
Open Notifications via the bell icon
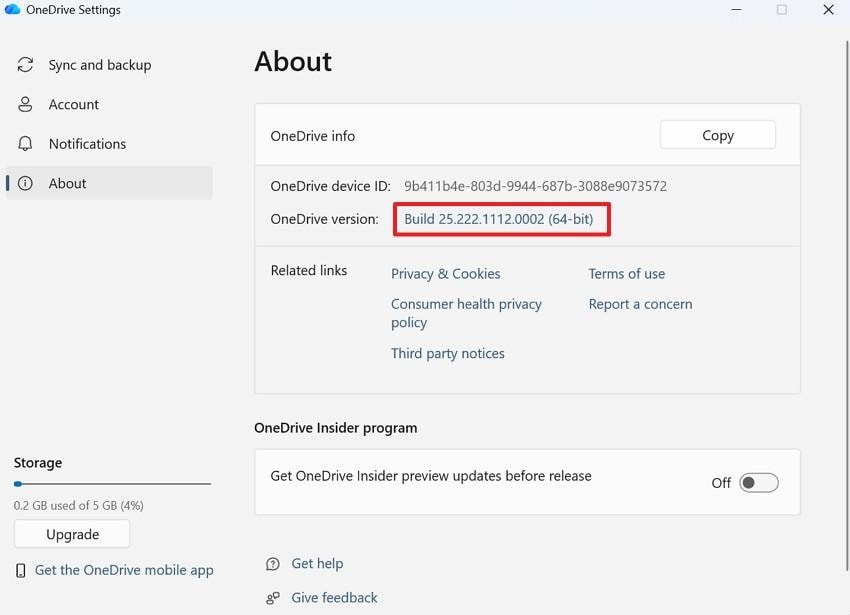24,143
